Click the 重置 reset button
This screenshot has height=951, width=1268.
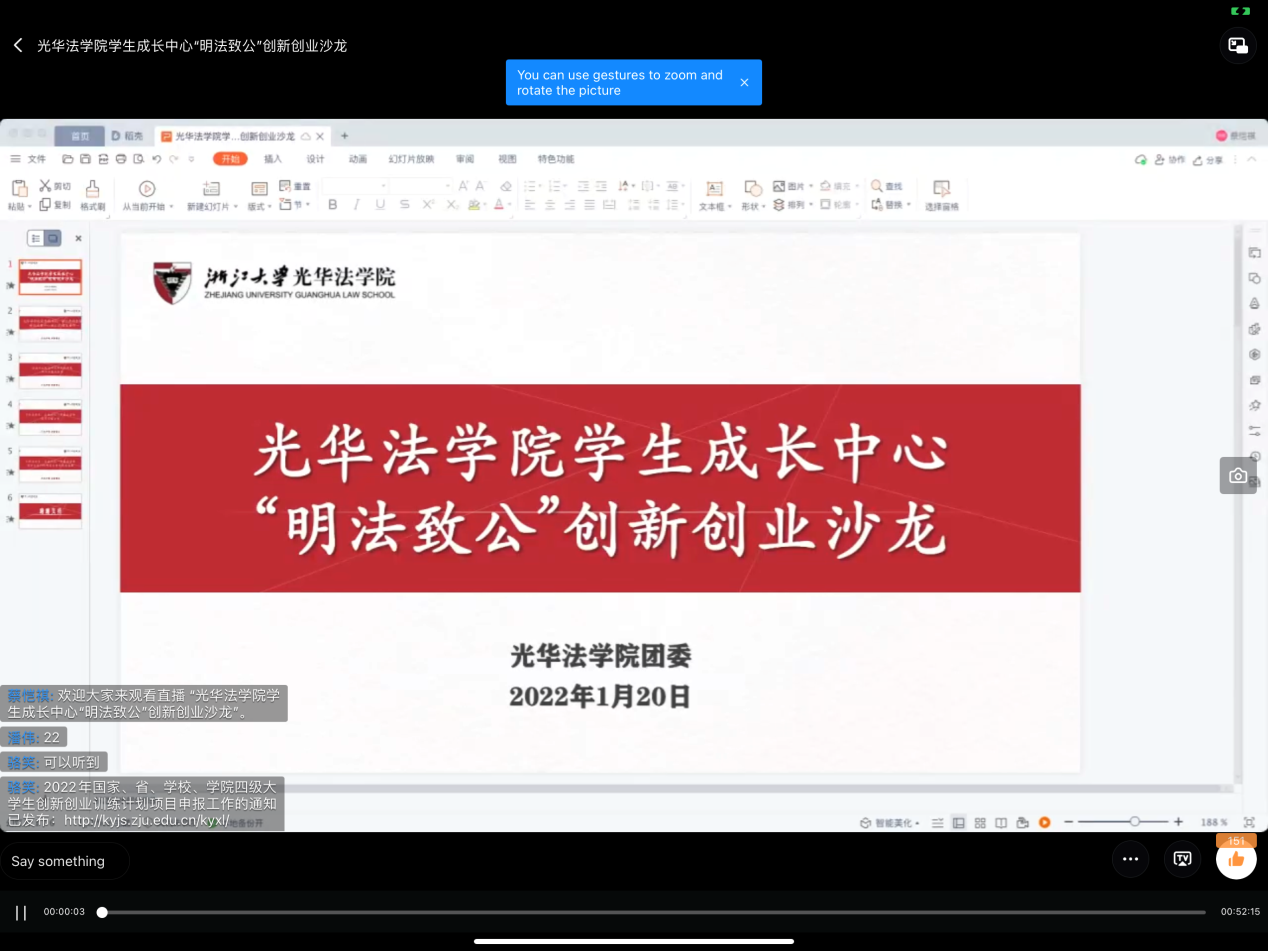[x=295, y=186]
